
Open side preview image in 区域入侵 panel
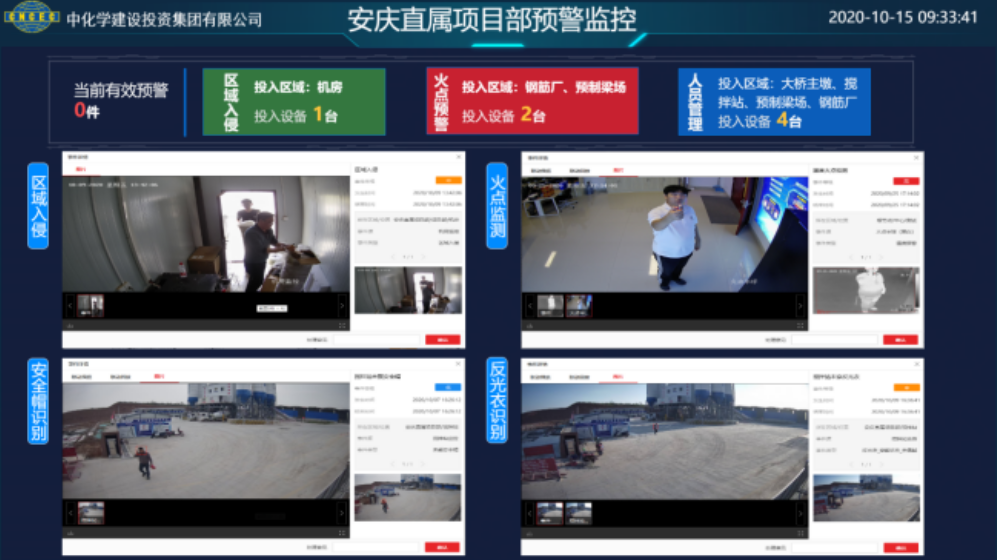408,290
